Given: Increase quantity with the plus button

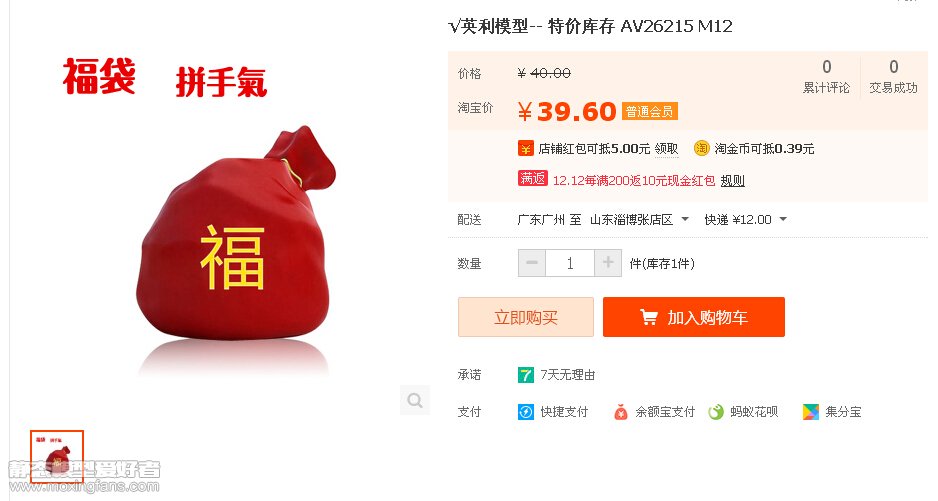Looking at the screenshot, I should (x=608, y=263).
